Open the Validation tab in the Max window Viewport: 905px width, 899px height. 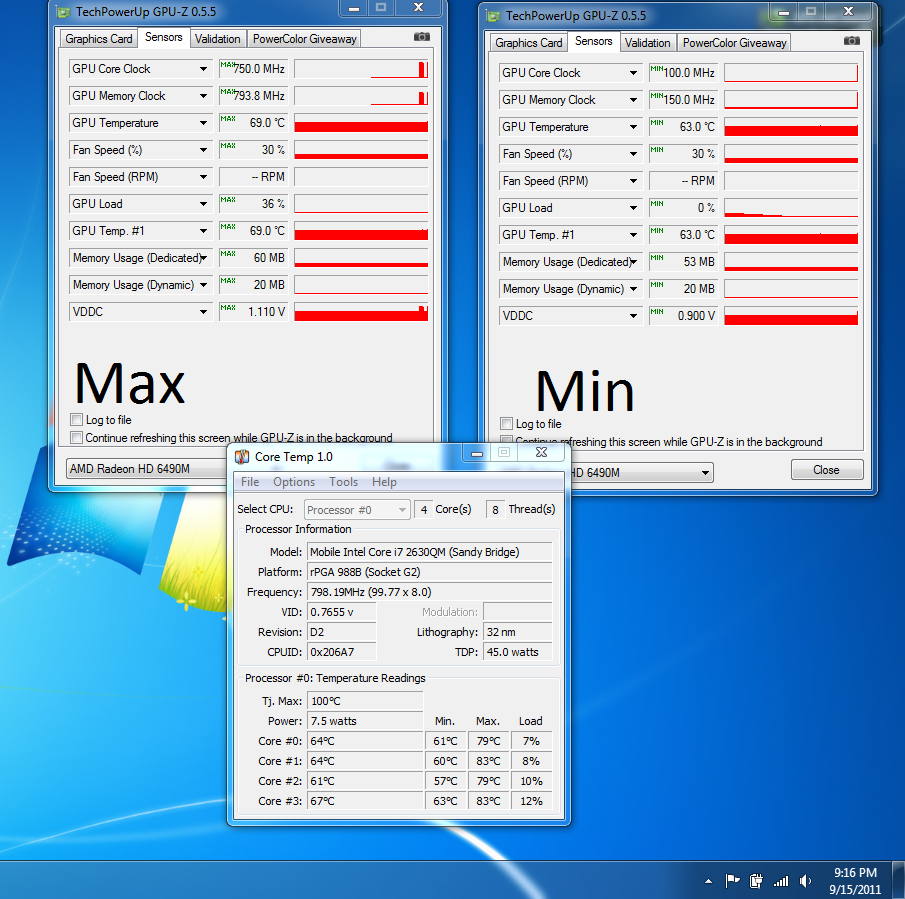(x=218, y=39)
